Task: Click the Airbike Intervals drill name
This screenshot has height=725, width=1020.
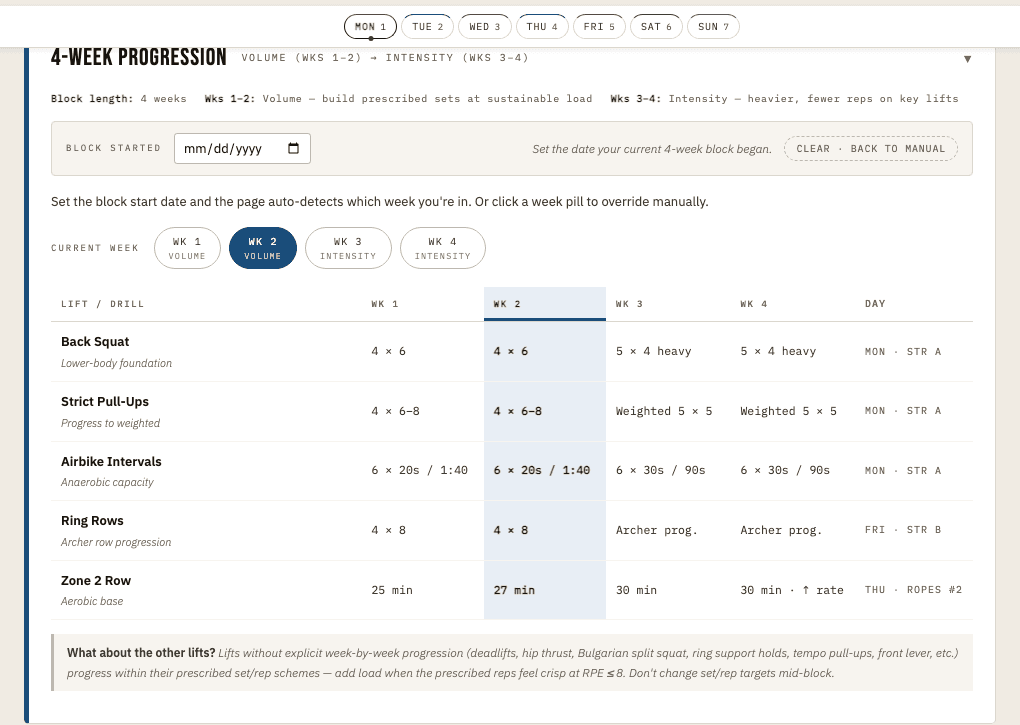Action: pyautogui.click(x=111, y=461)
